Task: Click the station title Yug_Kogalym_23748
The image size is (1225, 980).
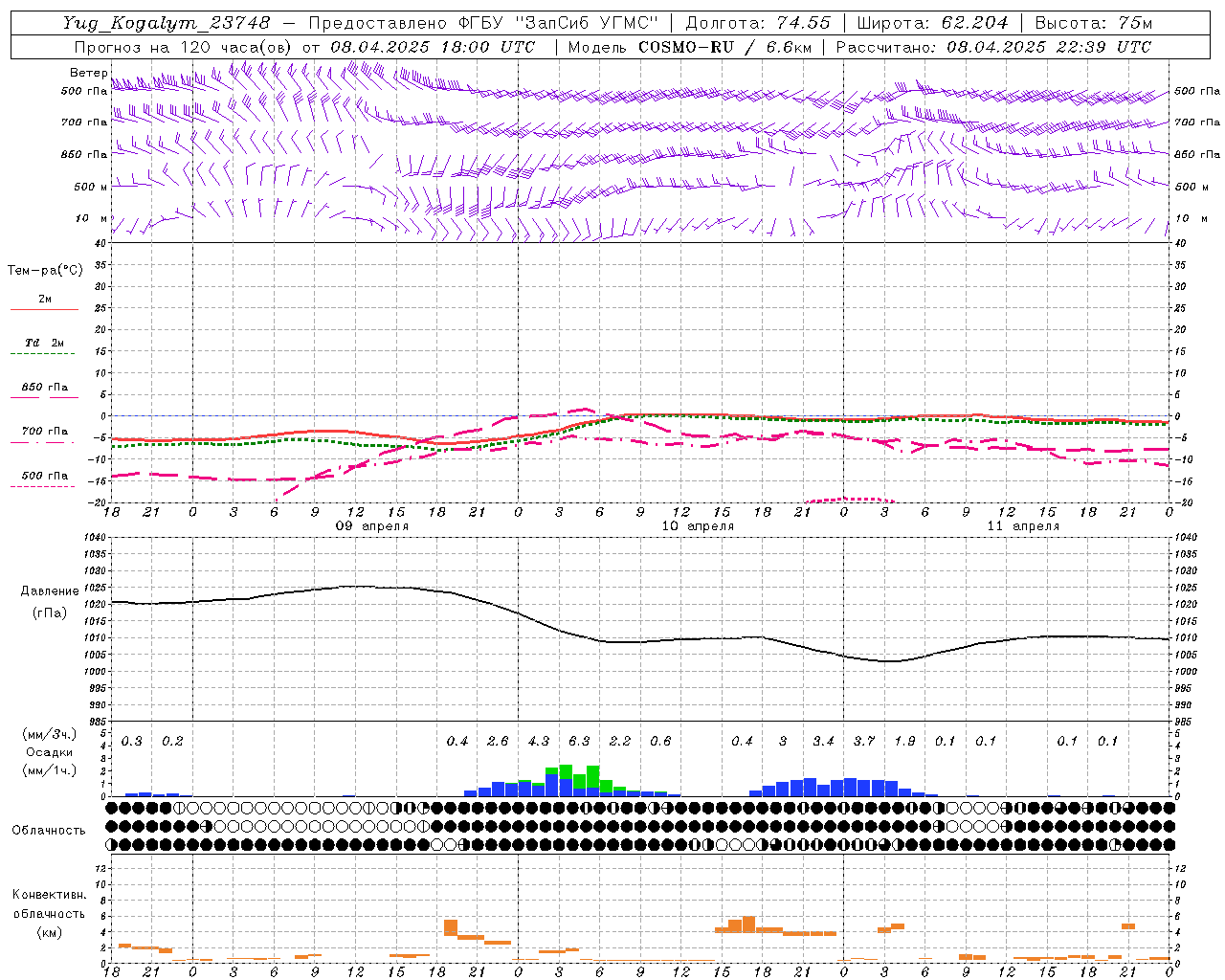Action: tap(167, 23)
